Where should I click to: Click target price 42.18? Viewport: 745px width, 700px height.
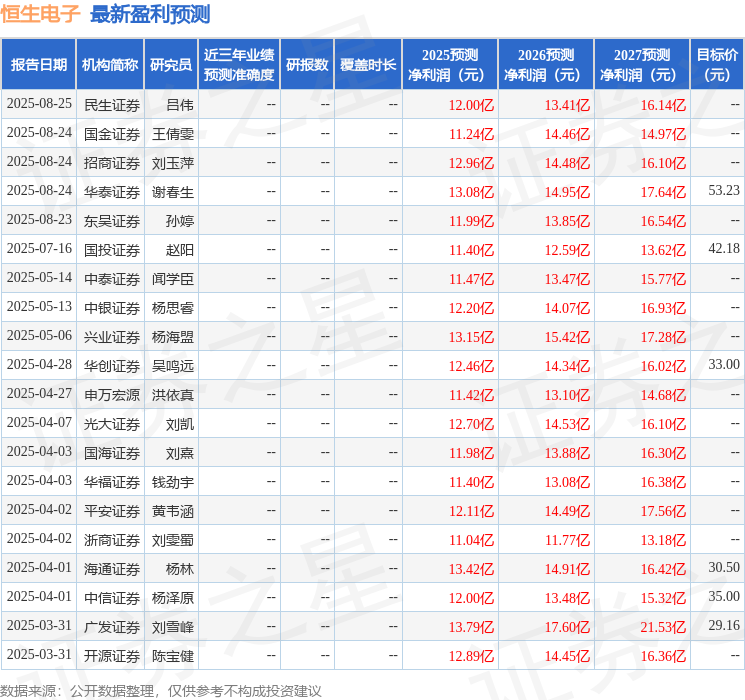click(724, 249)
